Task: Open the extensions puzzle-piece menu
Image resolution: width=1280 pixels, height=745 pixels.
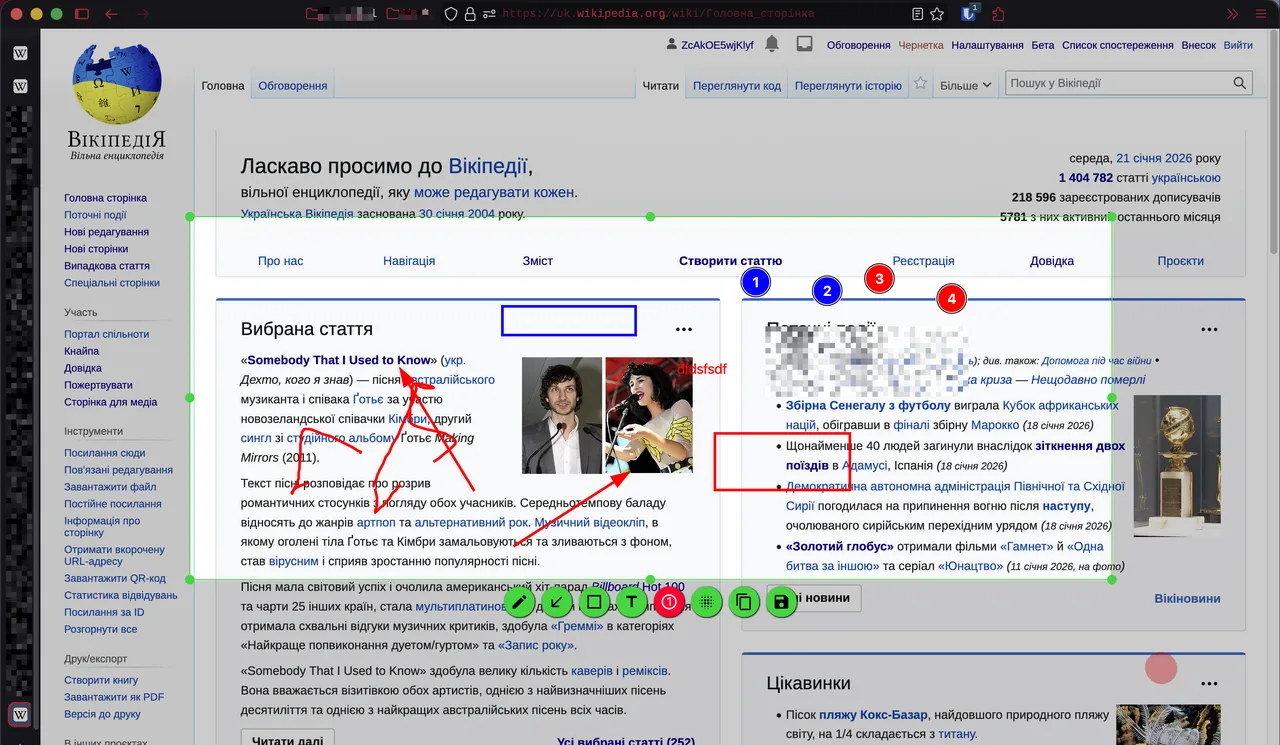Action: point(998,14)
